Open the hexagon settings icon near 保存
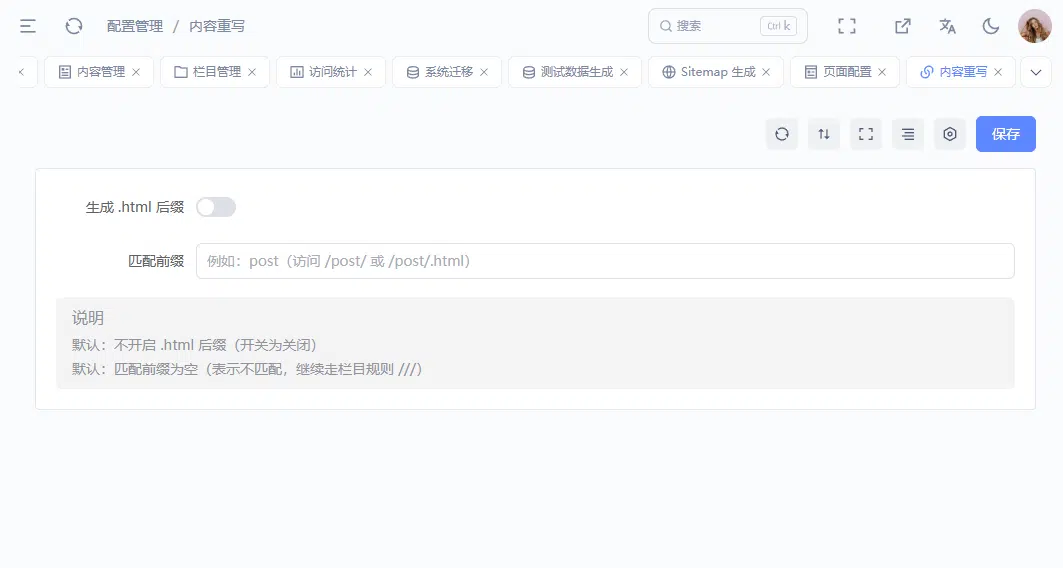The height and width of the screenshot is (568, 1063). (950, 134)
